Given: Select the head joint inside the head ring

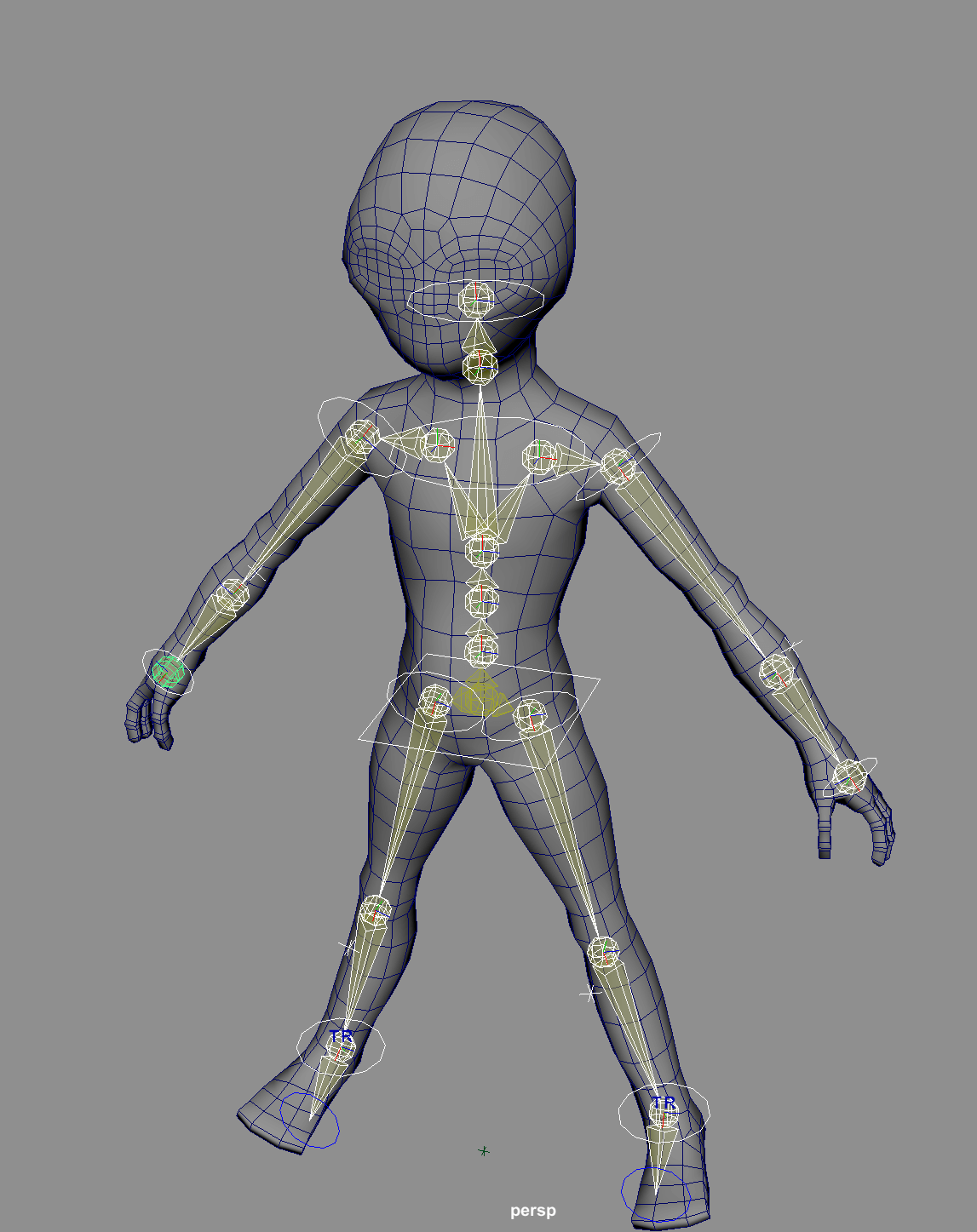Looking at the screenshot, I should tap(476, 299).
